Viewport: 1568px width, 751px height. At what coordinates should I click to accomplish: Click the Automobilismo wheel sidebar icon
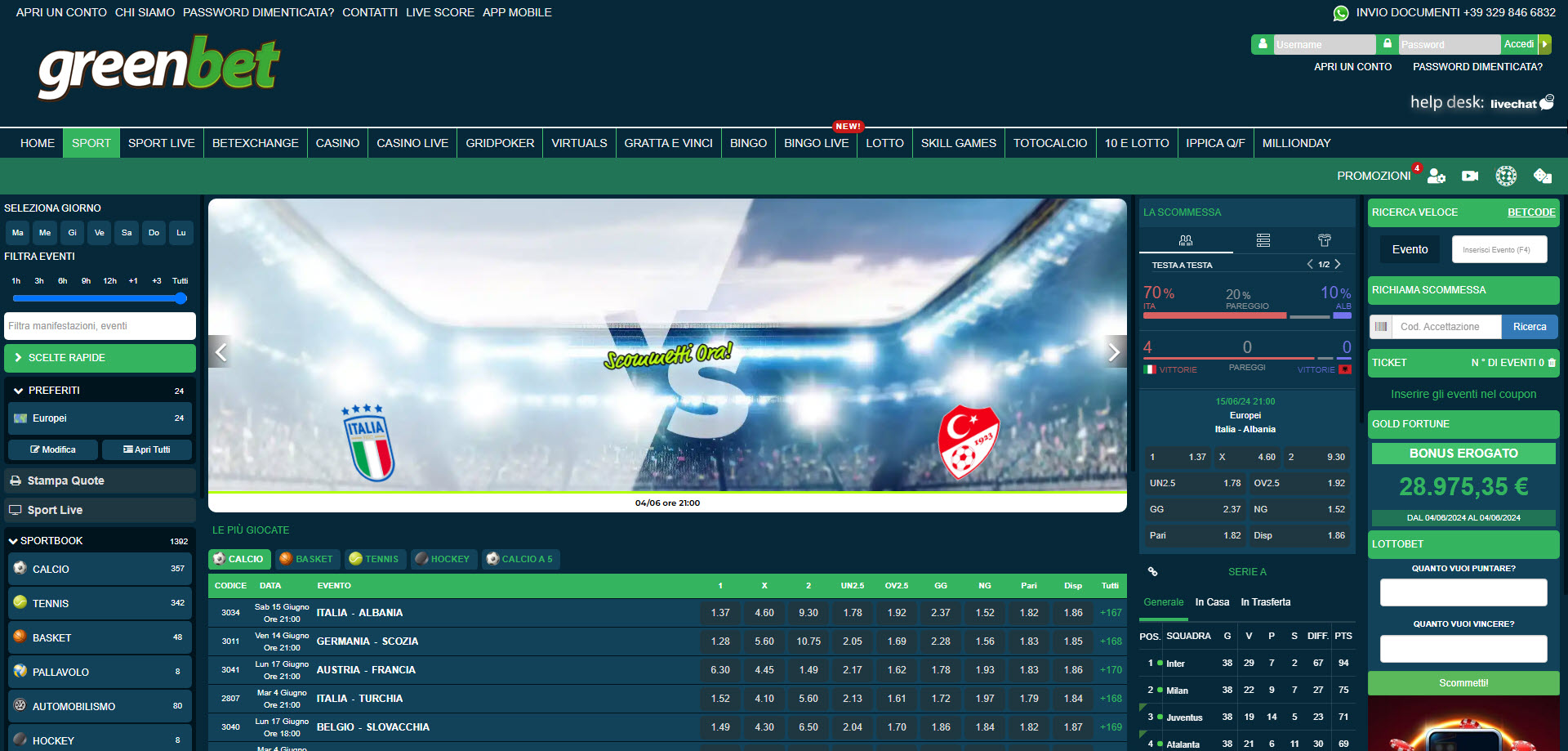pyautogui.click(x=20, y=705)
